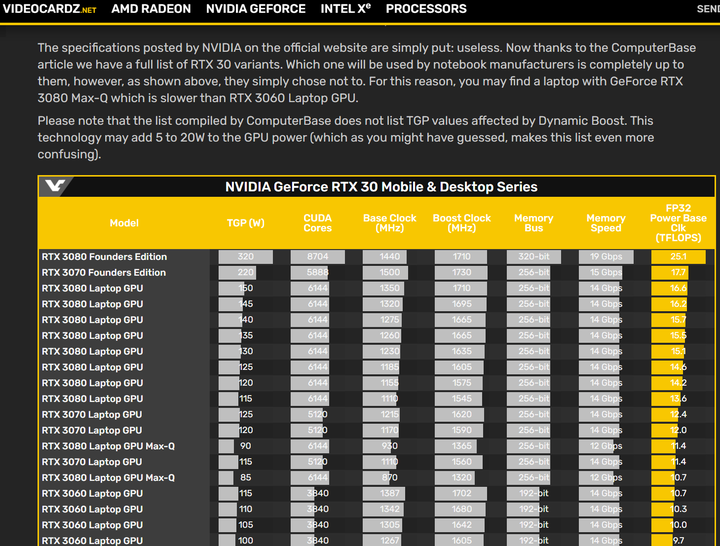Click the 1365 boost clock cell
The width and height of the screenshot is (720, 546).
(x=461, y=446)
